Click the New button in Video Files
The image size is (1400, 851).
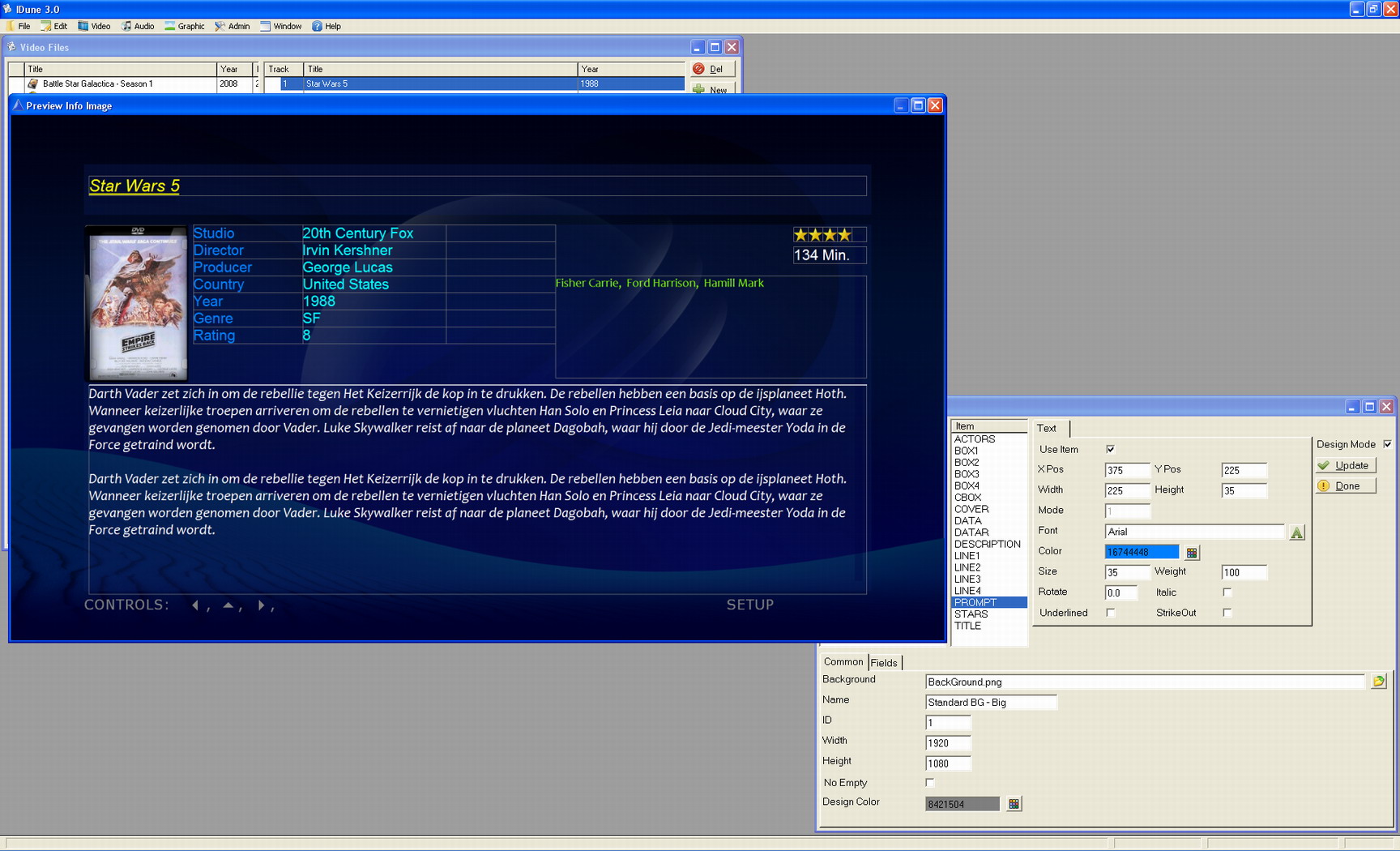(x=712, y=88)
